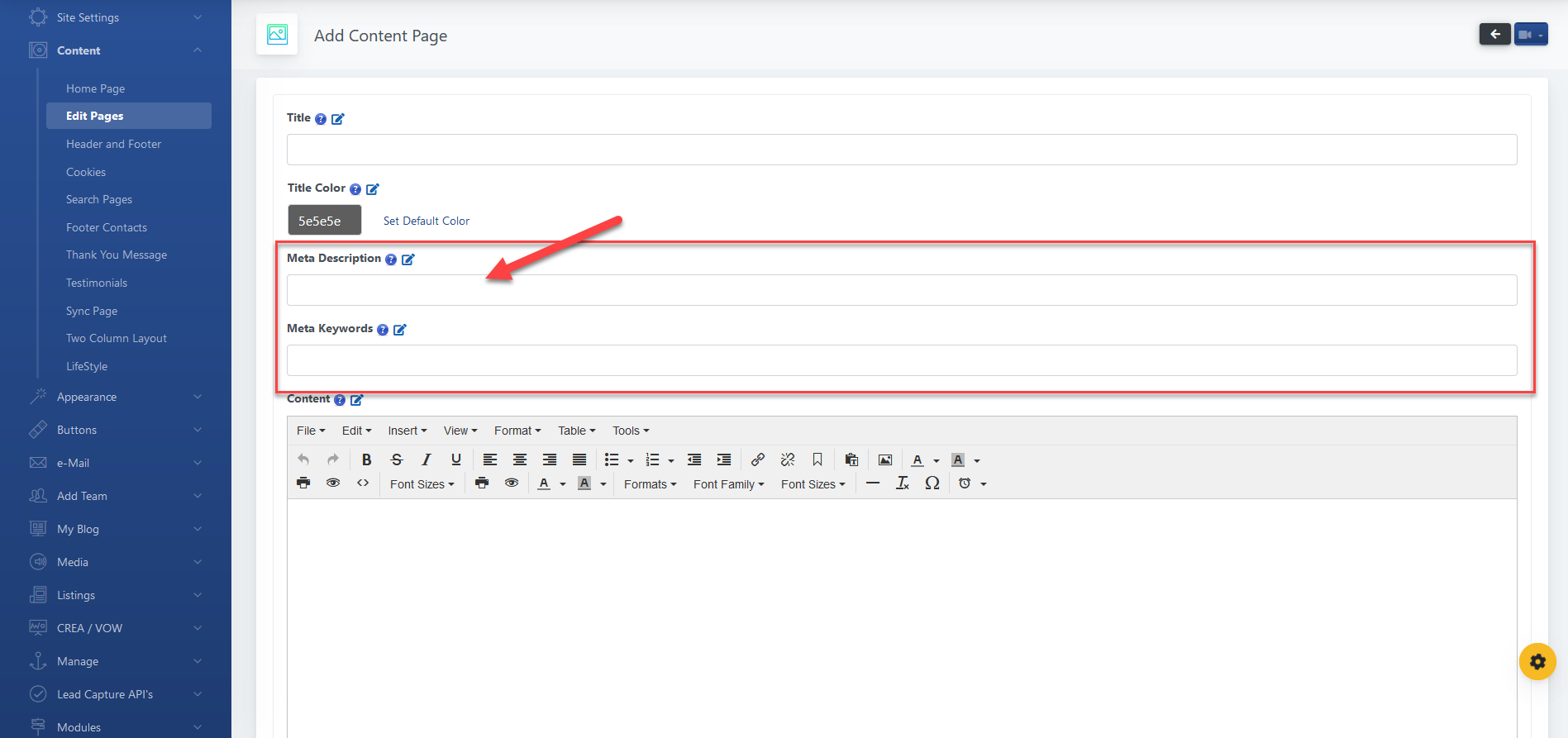Click the insert/edit link icon
1568x738 pixels.
pyautogui.click(x=757, y=459)
